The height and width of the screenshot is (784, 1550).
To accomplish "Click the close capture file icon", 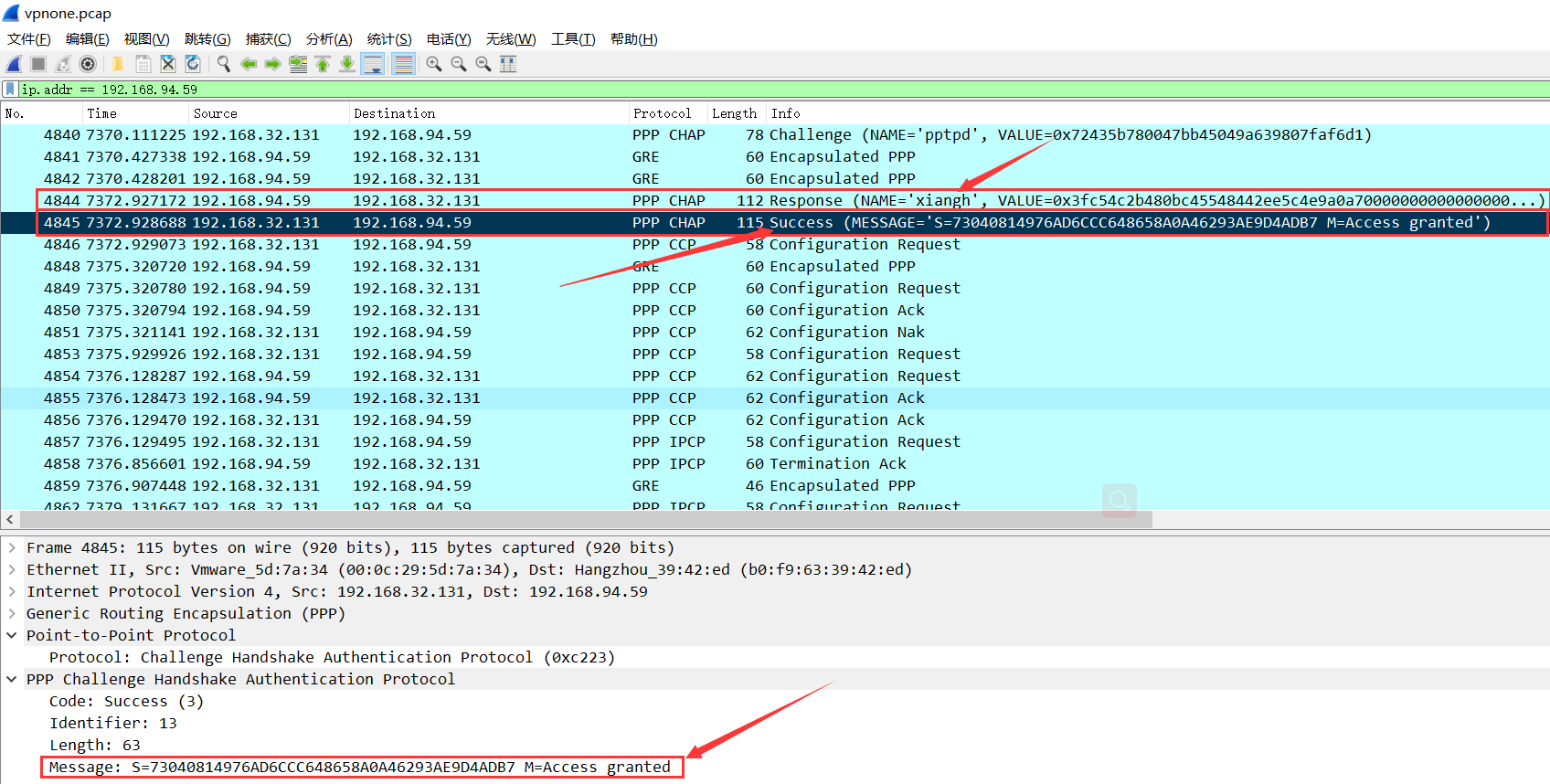I will click(x=168, y=64).
